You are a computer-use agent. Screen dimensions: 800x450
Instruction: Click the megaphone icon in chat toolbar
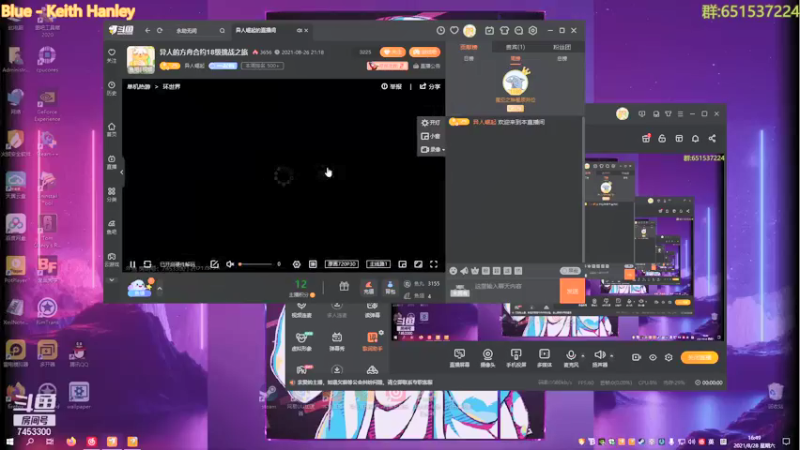click(464, 271)
